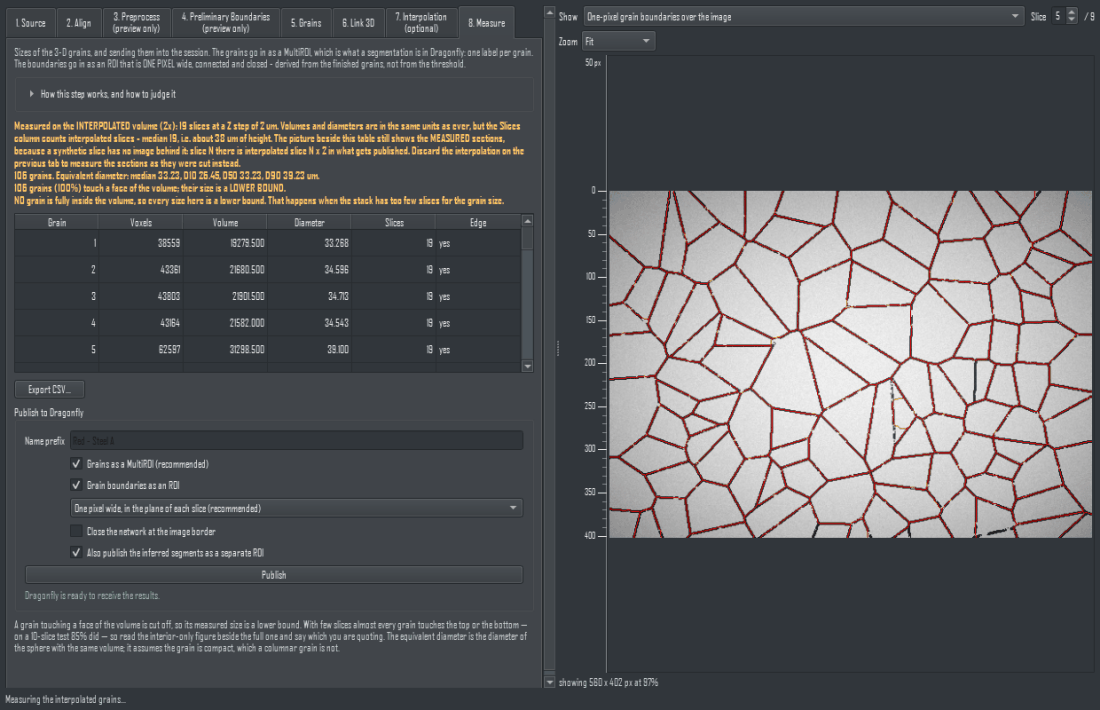Click the Volume column header
This screenshot has width=1100, height=710.
tap(225, 222)
